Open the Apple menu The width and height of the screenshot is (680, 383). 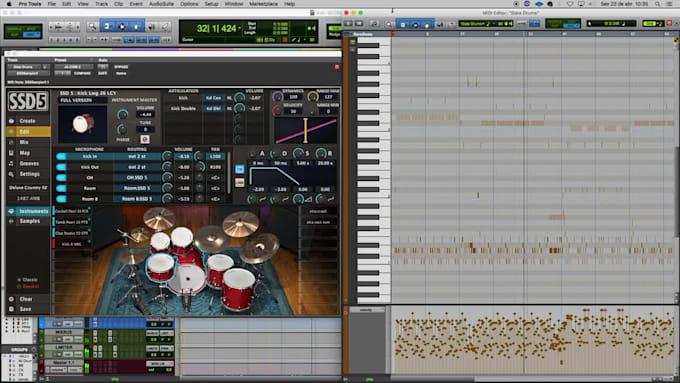9,4
